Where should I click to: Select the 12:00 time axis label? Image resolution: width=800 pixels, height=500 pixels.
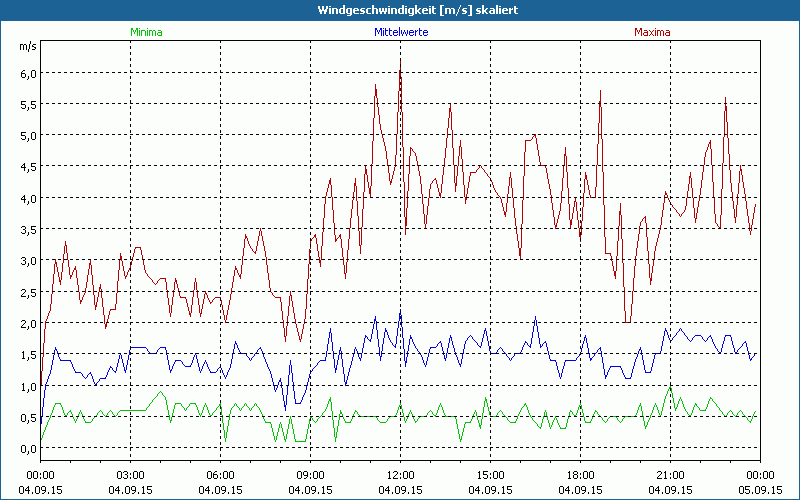[x=400, y=475]
